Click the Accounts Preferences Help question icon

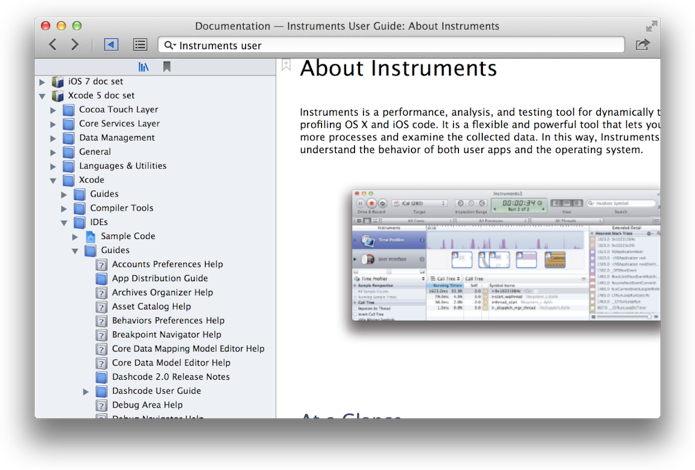(x=102, y=265)
